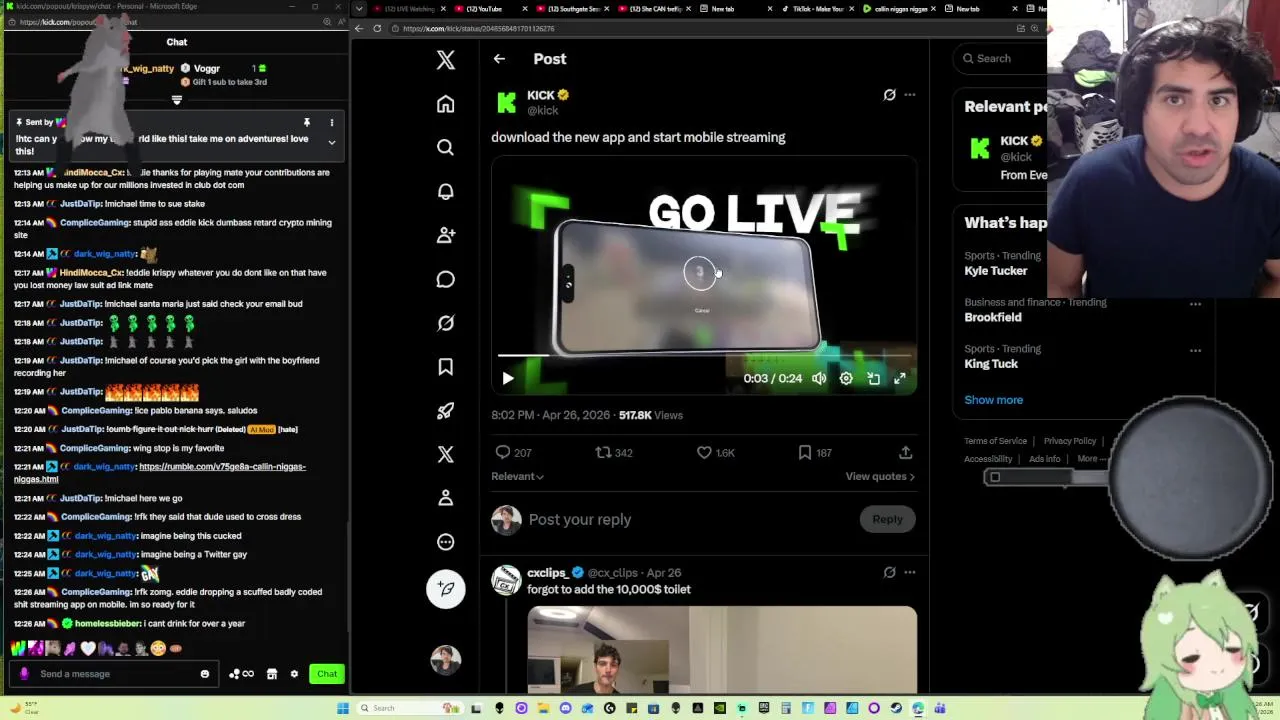Open Premium X icon in sidebar

click(x=446, y=454)
